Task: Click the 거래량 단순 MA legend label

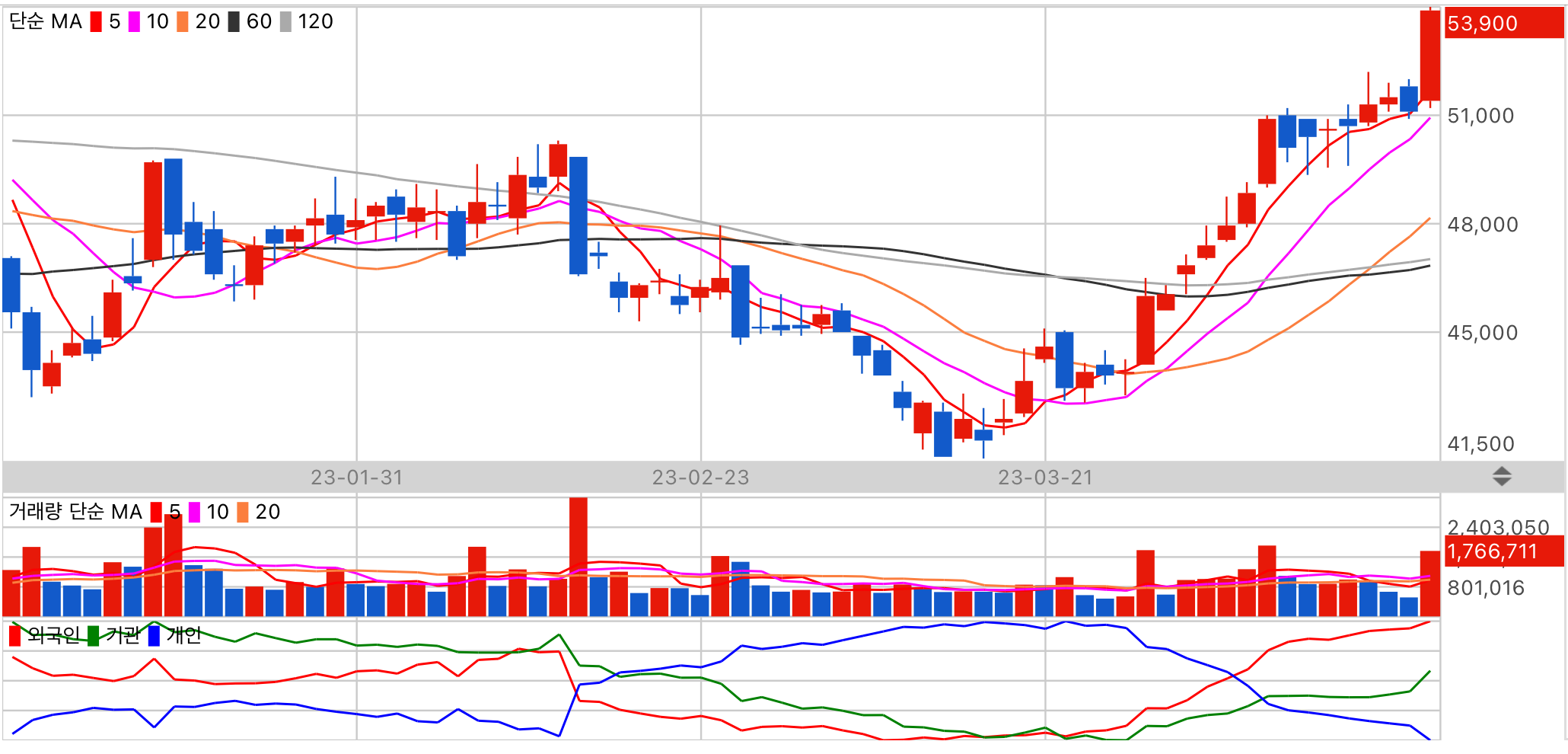Action: click(75, 512)
